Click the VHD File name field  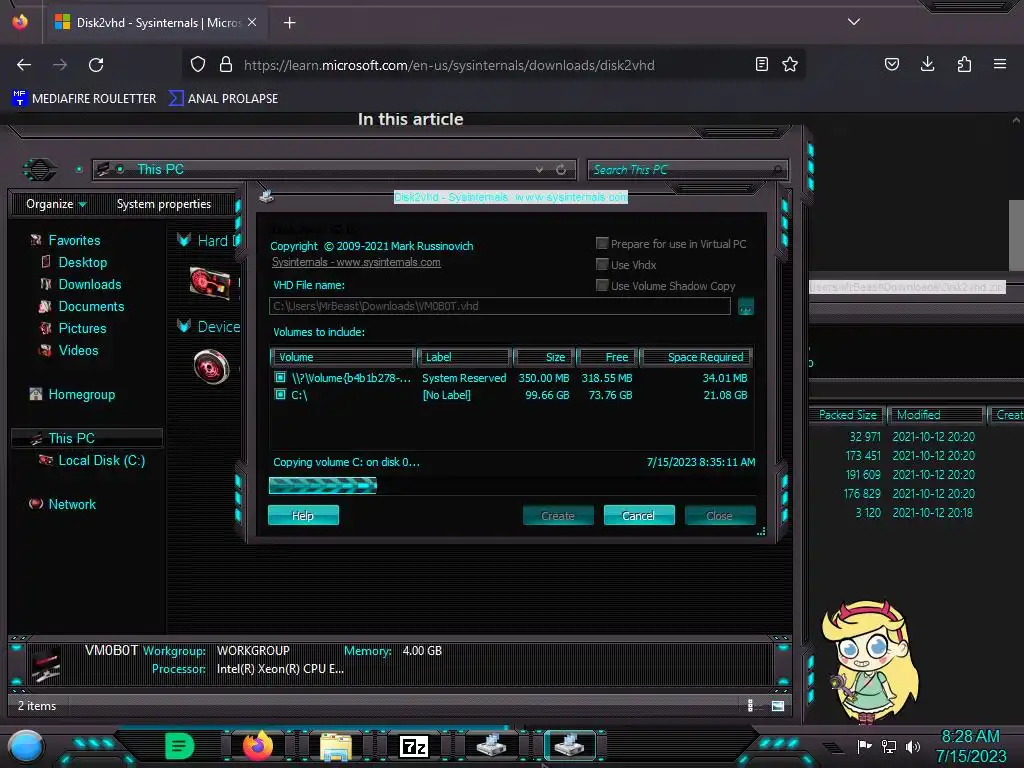(500, 306)
